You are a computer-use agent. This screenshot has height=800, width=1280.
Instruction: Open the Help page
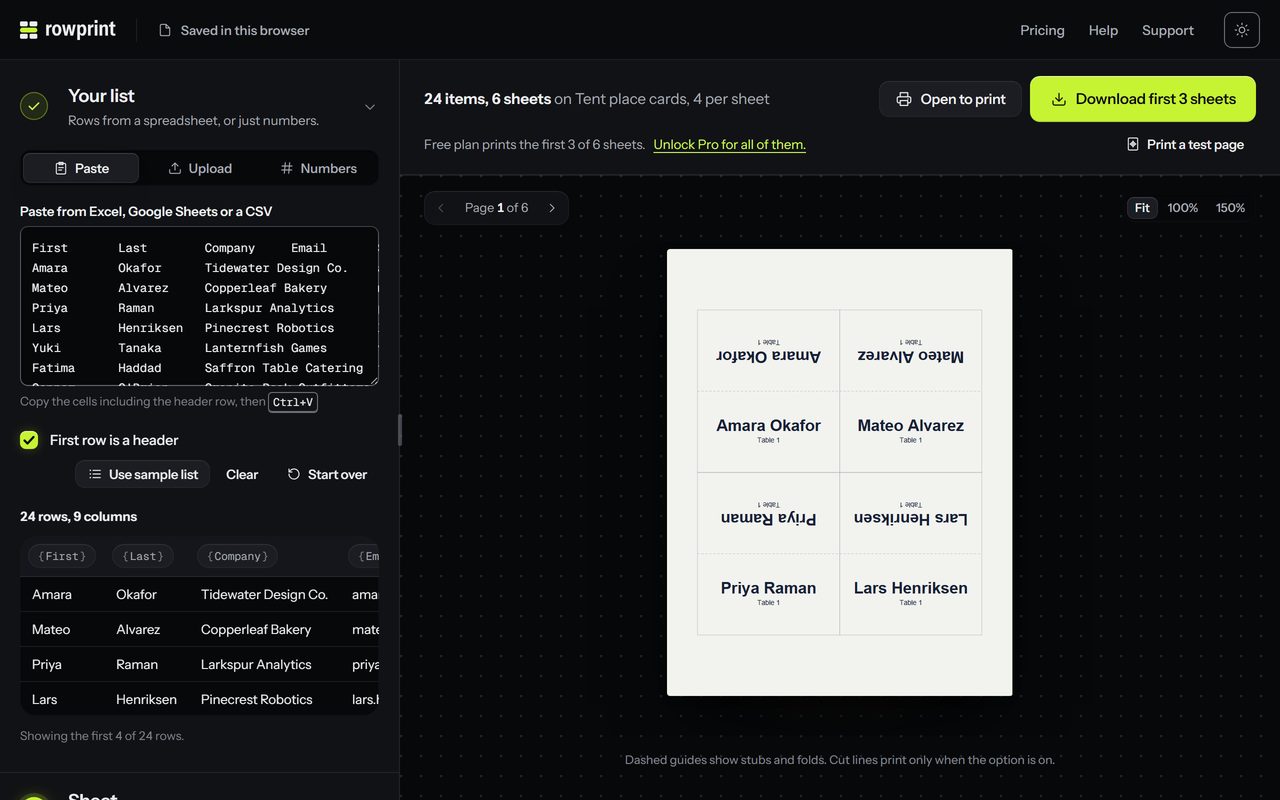pyautogui.click(x=1103, y=30)
